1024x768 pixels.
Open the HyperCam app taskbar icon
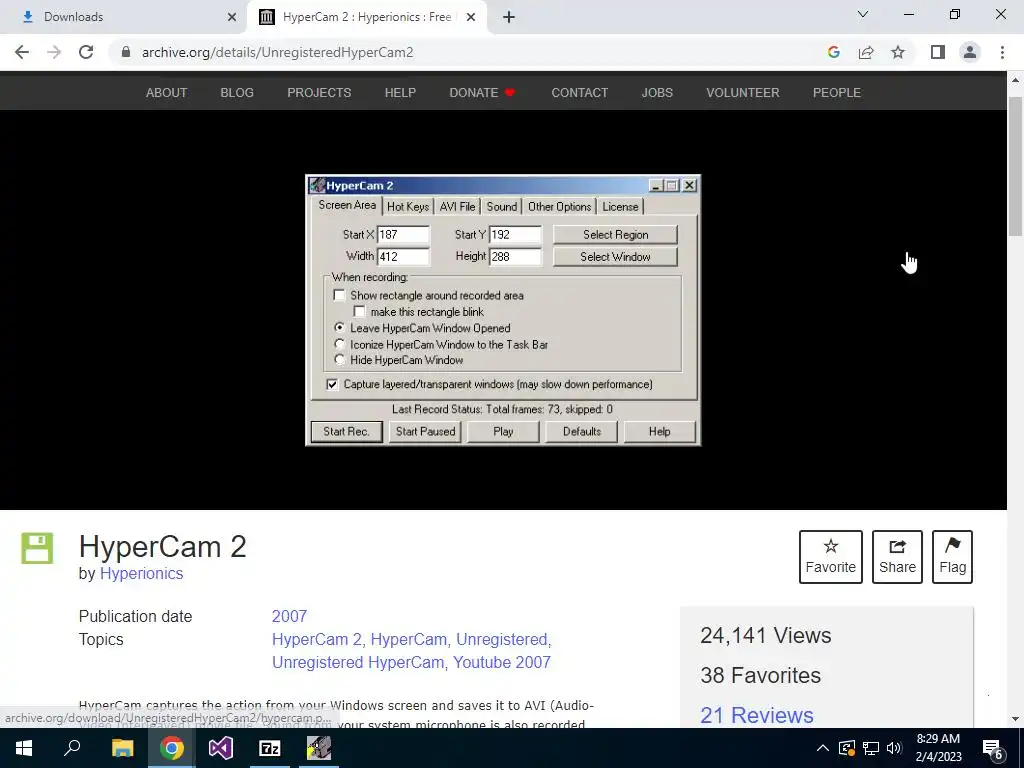click(319, 748)
